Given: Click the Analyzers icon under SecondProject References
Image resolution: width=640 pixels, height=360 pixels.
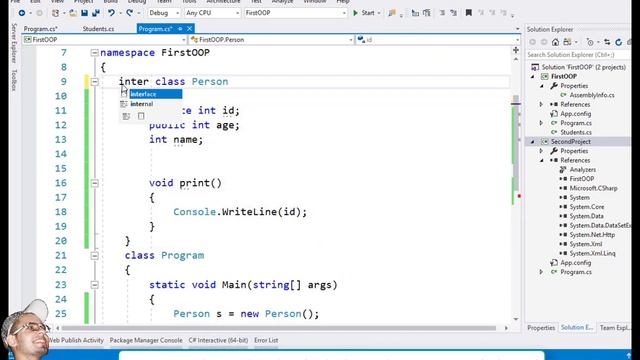Looking at the screenshot, I should click(563, 169).
